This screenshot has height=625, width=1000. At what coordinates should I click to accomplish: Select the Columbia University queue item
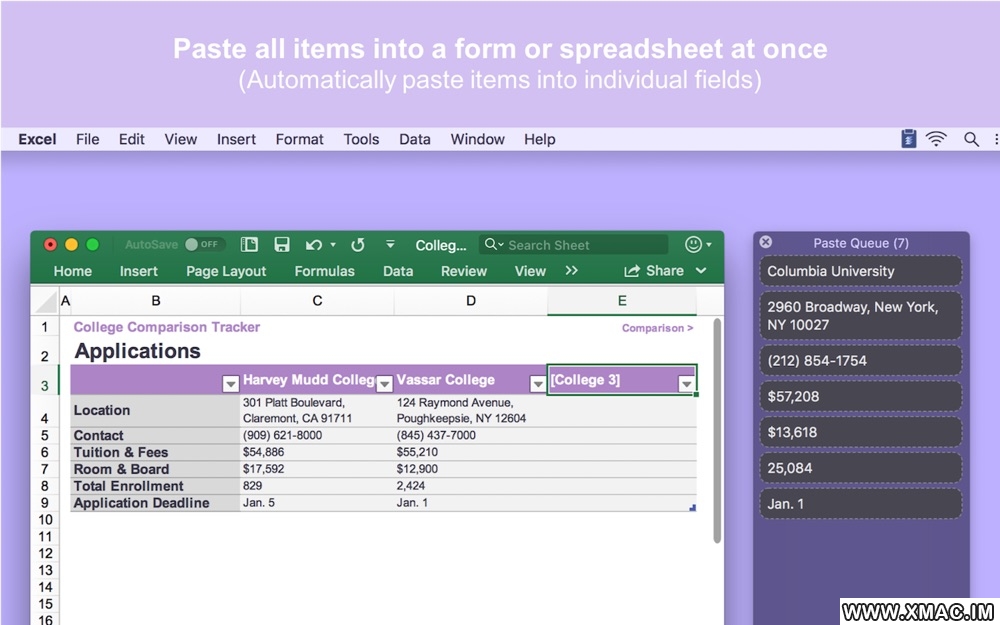click(860, 271)
